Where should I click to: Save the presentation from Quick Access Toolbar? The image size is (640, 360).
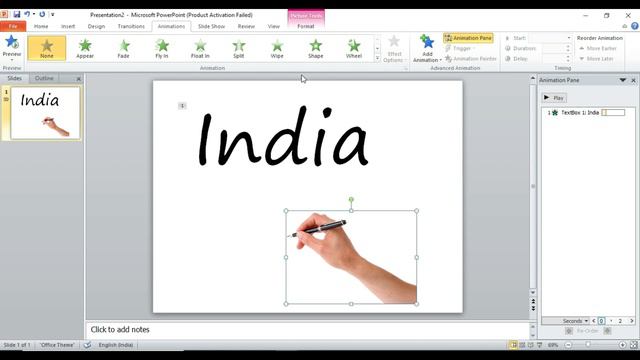(17, 14)
